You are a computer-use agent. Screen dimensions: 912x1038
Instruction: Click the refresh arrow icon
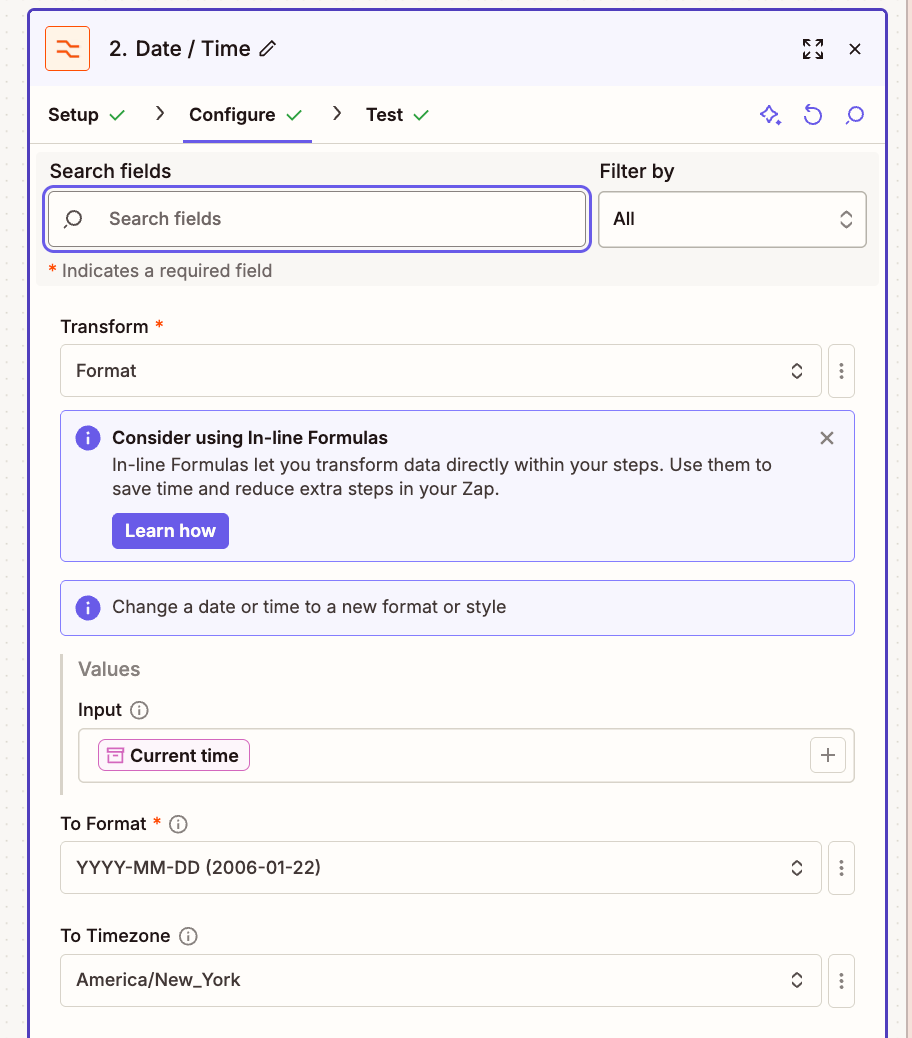pyautogui.click(x=813, y=115)
